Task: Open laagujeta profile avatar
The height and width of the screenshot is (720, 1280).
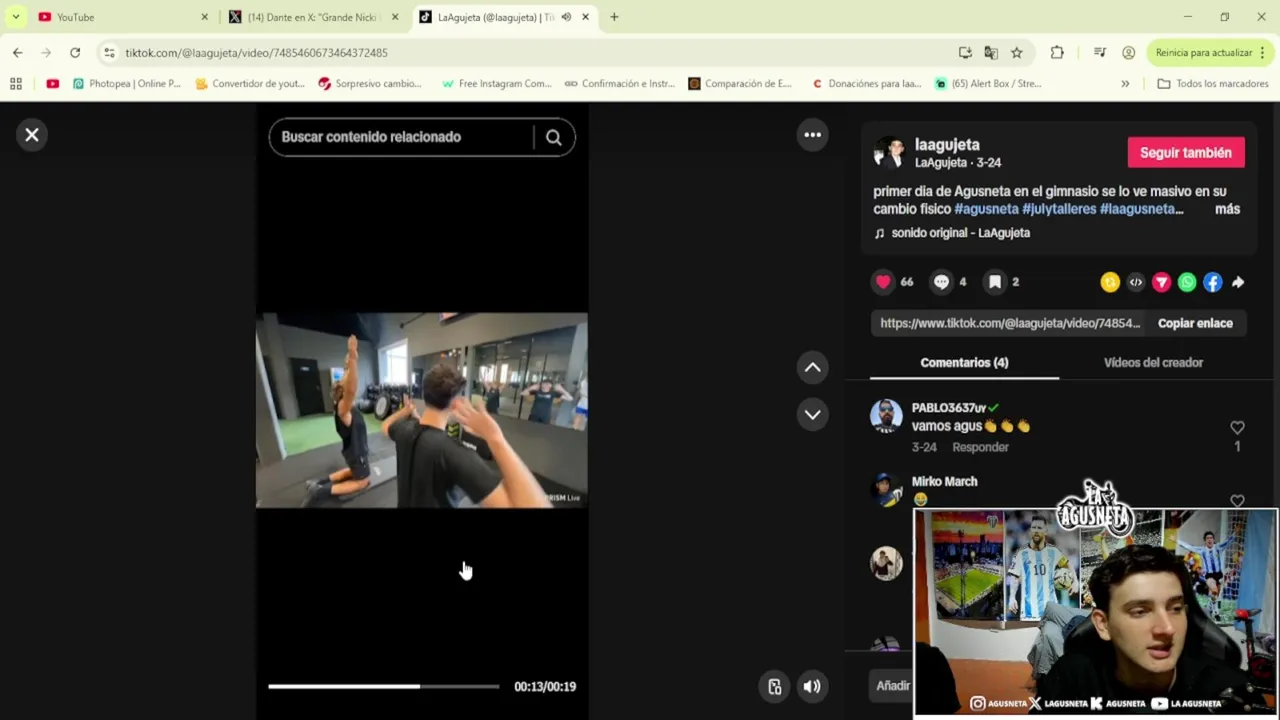Action: pyautogui.click(x=889, y=152)
